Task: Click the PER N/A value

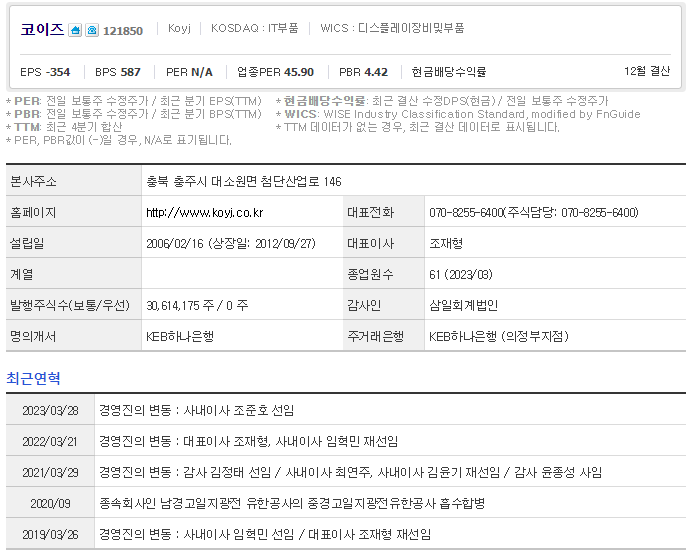Action: click(x=189, y=72)
